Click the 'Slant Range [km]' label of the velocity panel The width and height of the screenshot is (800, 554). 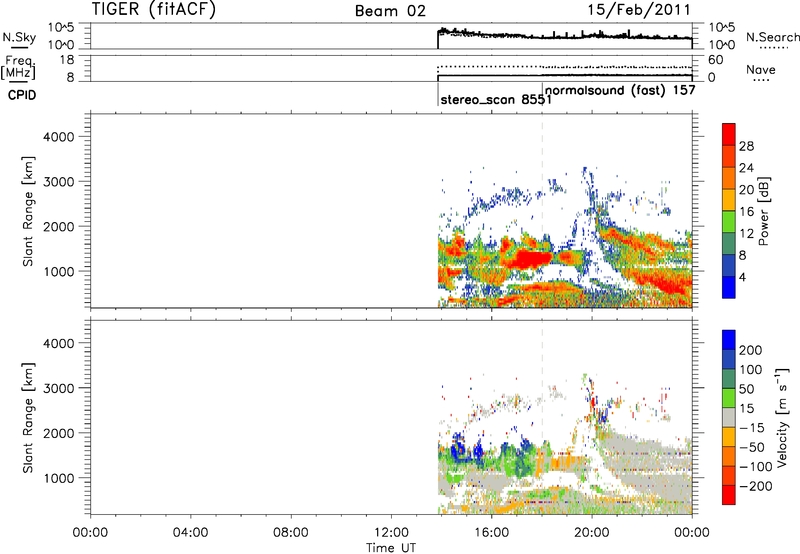(x=28, y=418)
